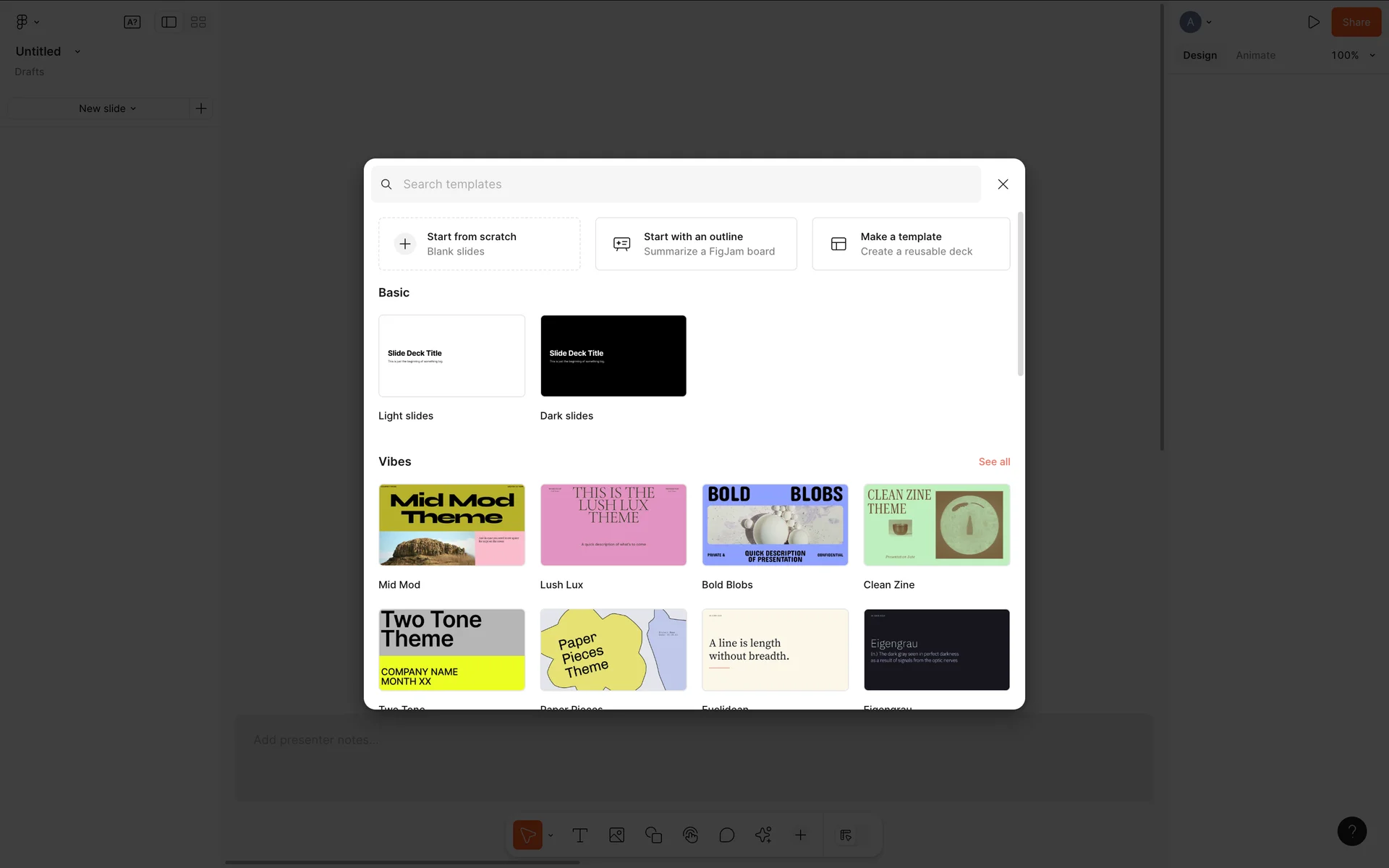Image resolution: width=1389 pixels, height=868 pixels.
Task: Select the Shapes tool icon
Action: point(653,835)
